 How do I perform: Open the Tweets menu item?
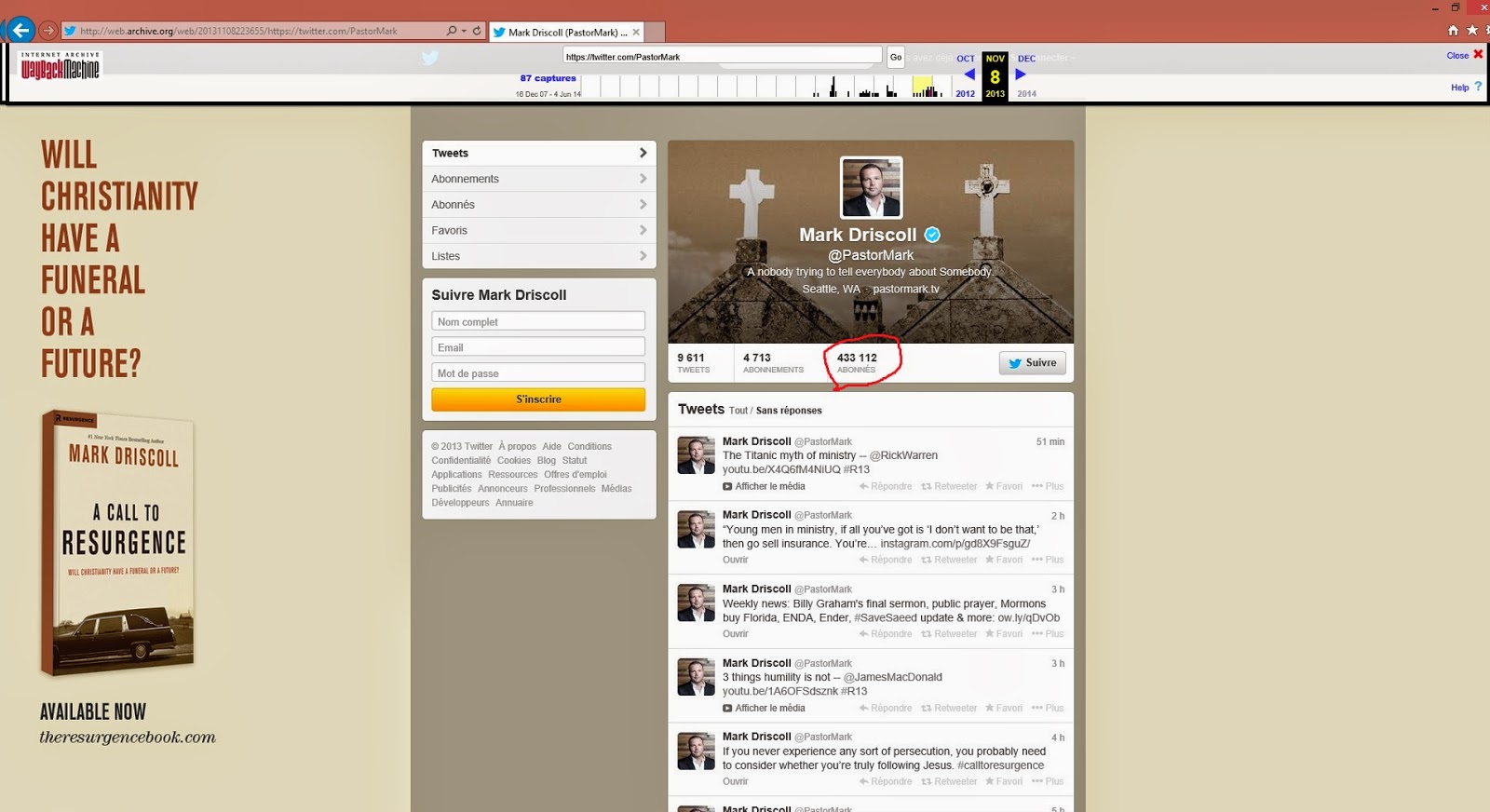539,153
